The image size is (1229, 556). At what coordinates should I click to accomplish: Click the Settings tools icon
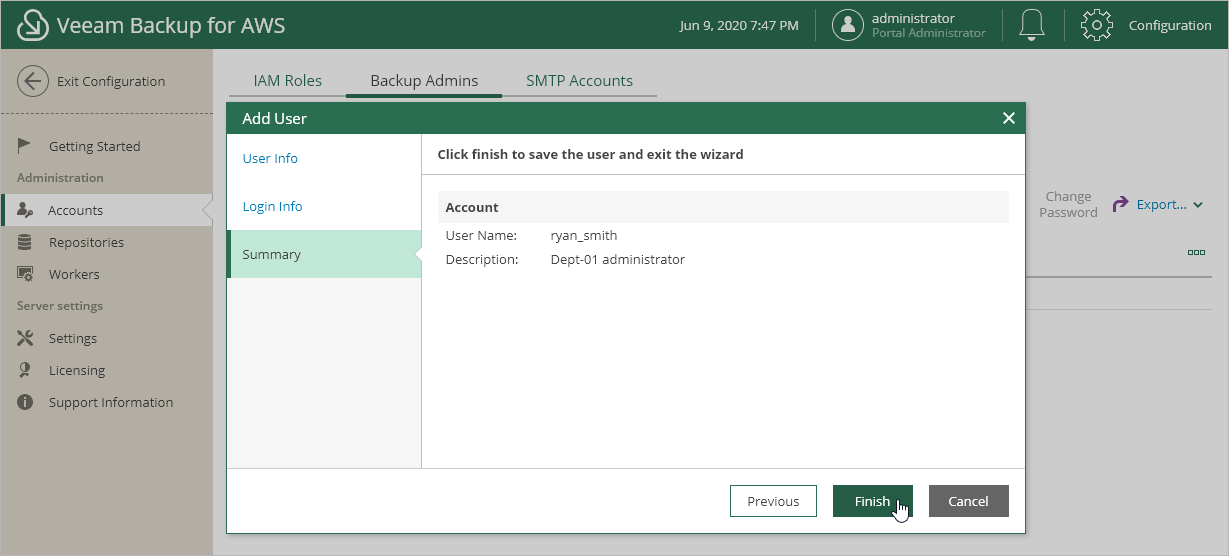point(26,338)
